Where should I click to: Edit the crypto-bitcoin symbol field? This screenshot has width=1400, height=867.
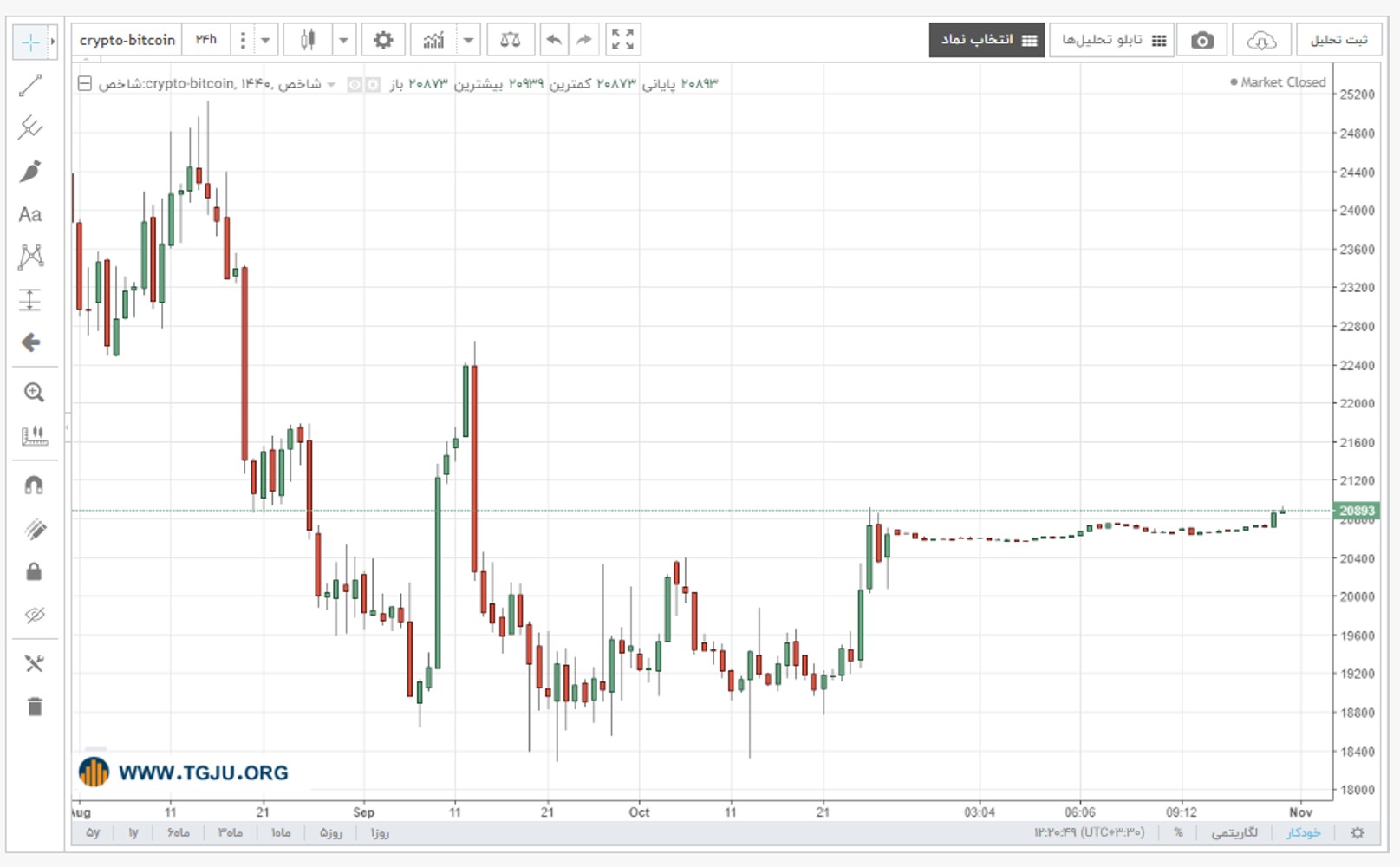click(127, 40)
